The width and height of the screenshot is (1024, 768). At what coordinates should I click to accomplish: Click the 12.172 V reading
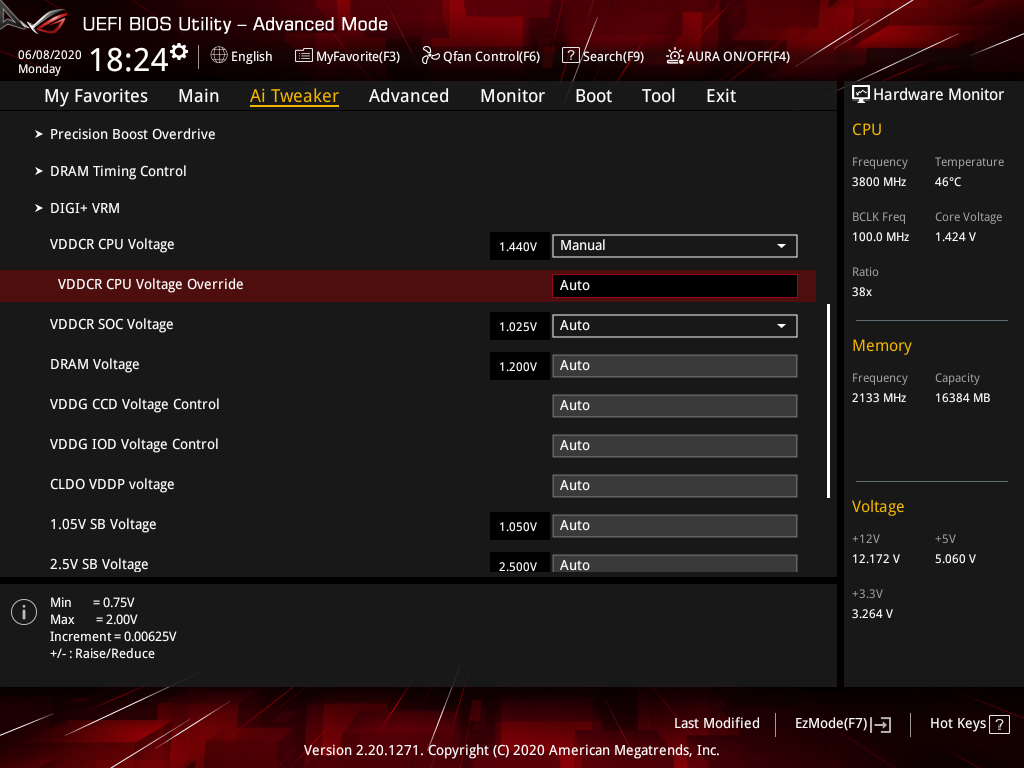pyautogui.click(x=876, y=559)
